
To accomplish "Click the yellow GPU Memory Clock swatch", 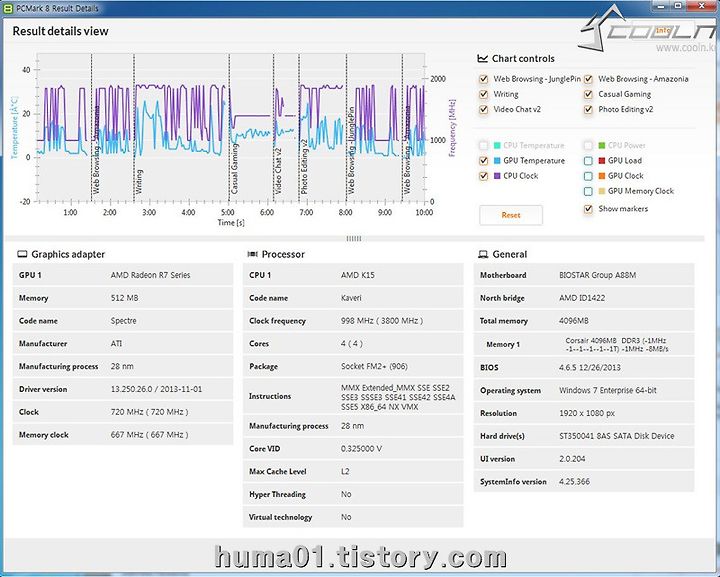I will [x=602, y=191].
